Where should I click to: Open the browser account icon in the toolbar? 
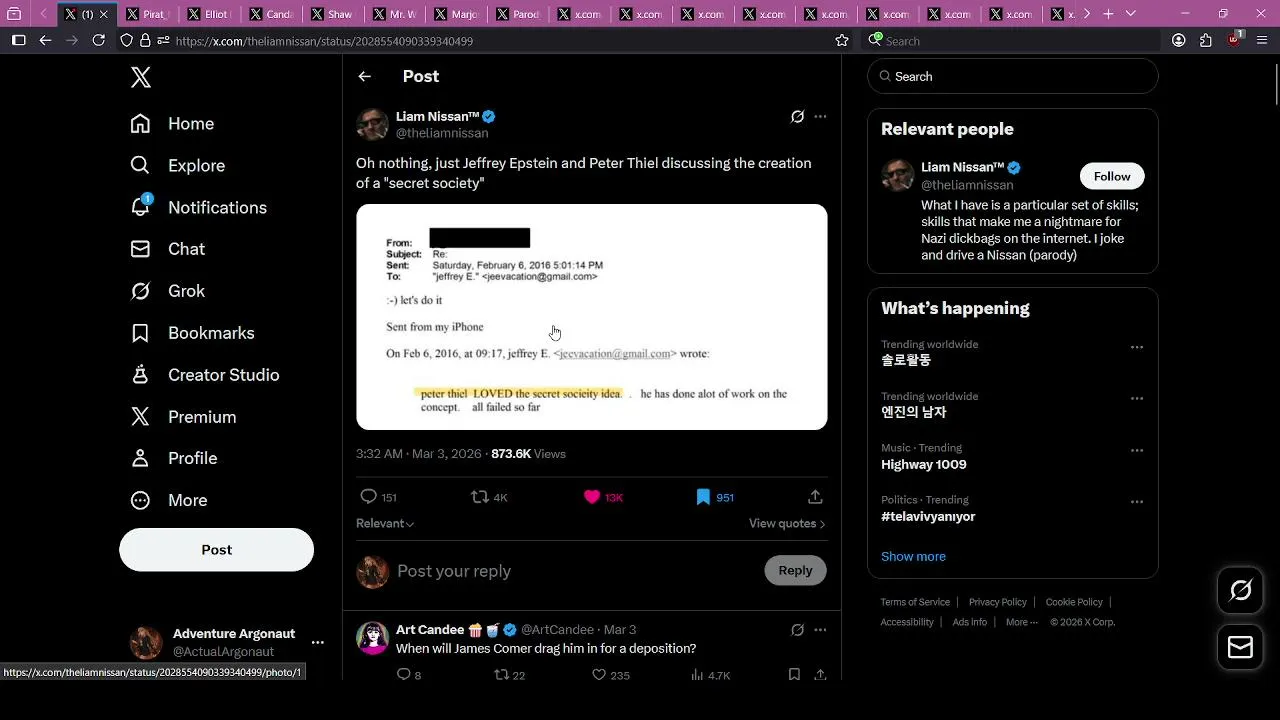1179,41
